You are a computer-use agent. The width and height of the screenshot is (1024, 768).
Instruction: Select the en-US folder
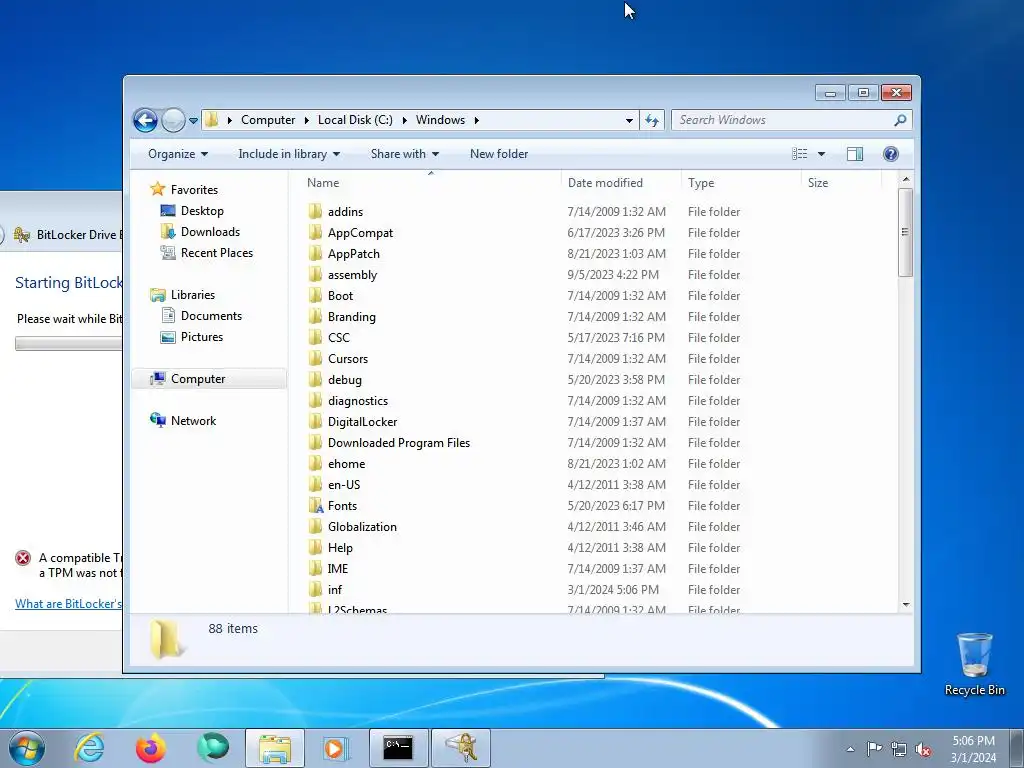(x=344, y=485)
